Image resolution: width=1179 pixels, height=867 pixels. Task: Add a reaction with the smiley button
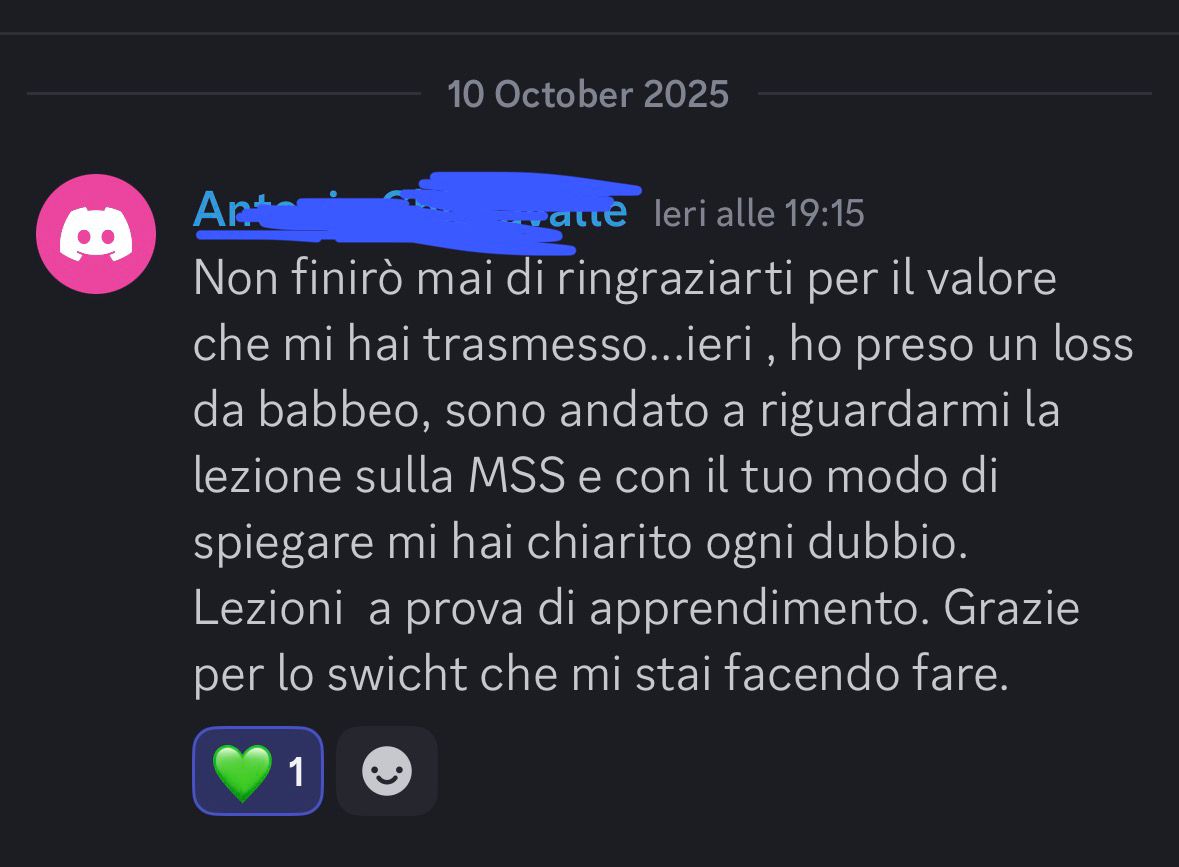coord(386,771)
